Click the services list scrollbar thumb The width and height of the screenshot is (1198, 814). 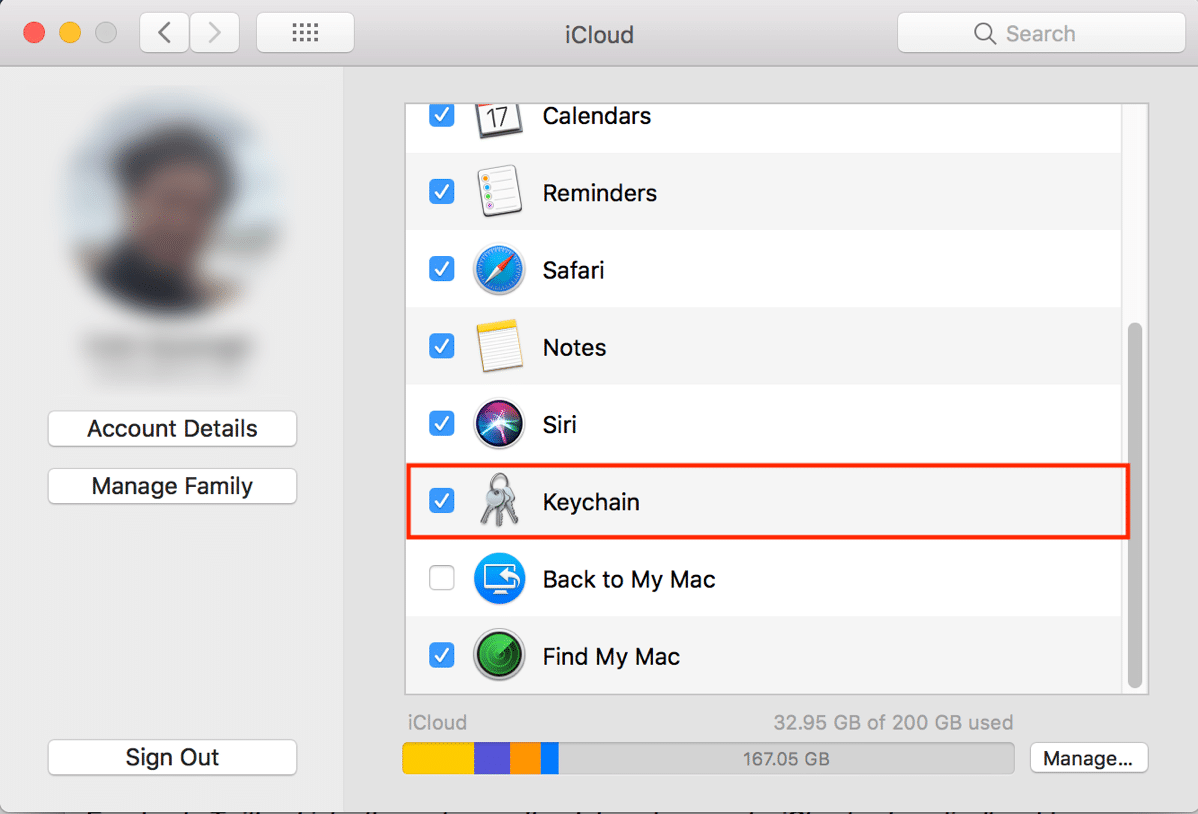[1135, 505]
